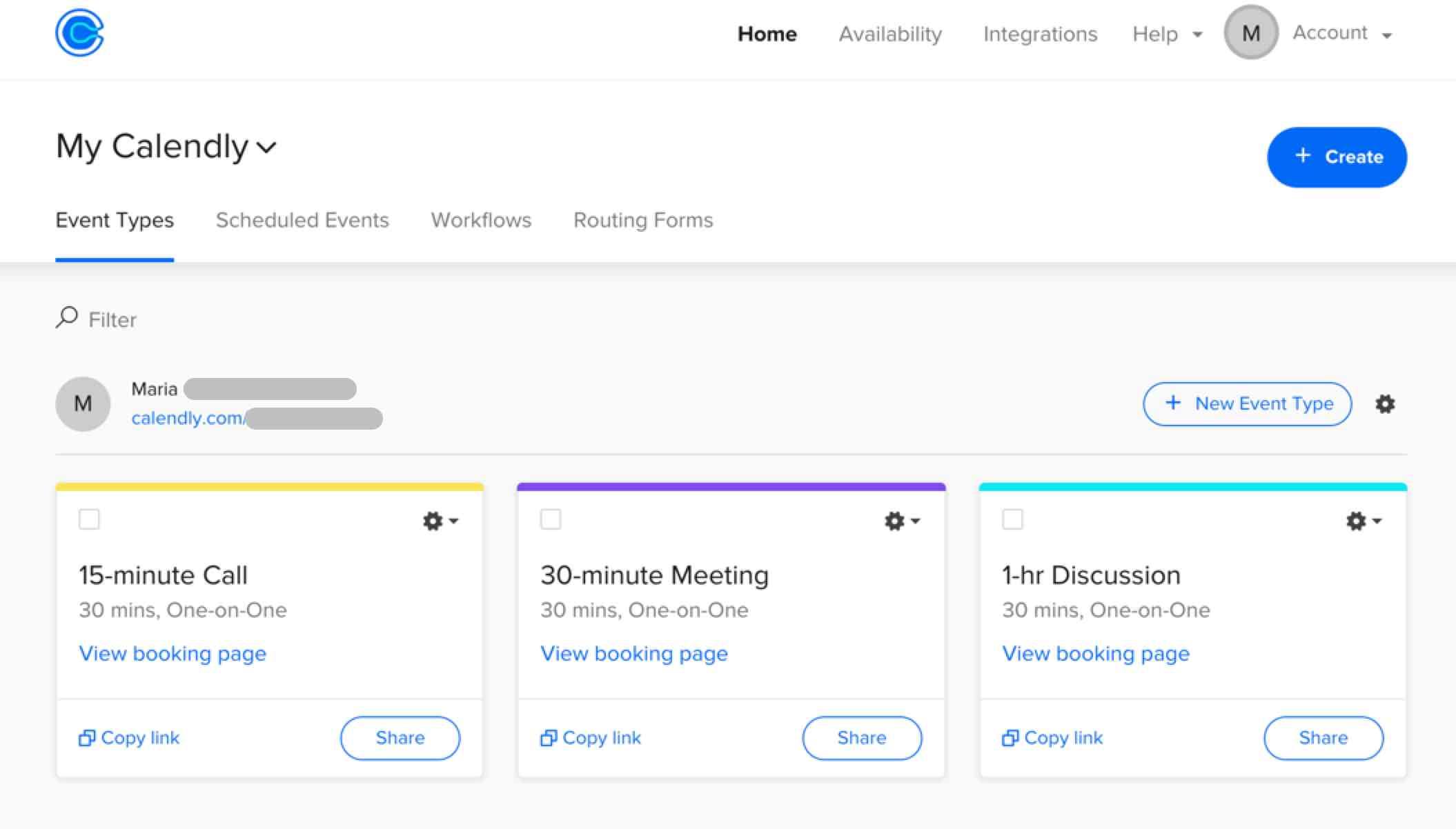Share the 1-hr Discussion event type
This screenshot has width=1456, height=829.
pyautogui.click(x=1322, y=738)
